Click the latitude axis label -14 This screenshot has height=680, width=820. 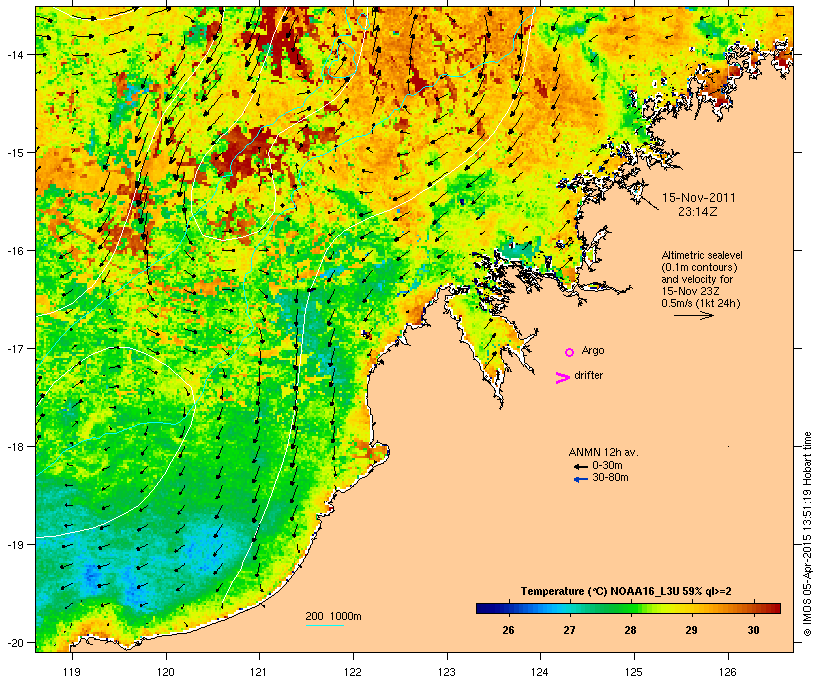coord(15,54)
